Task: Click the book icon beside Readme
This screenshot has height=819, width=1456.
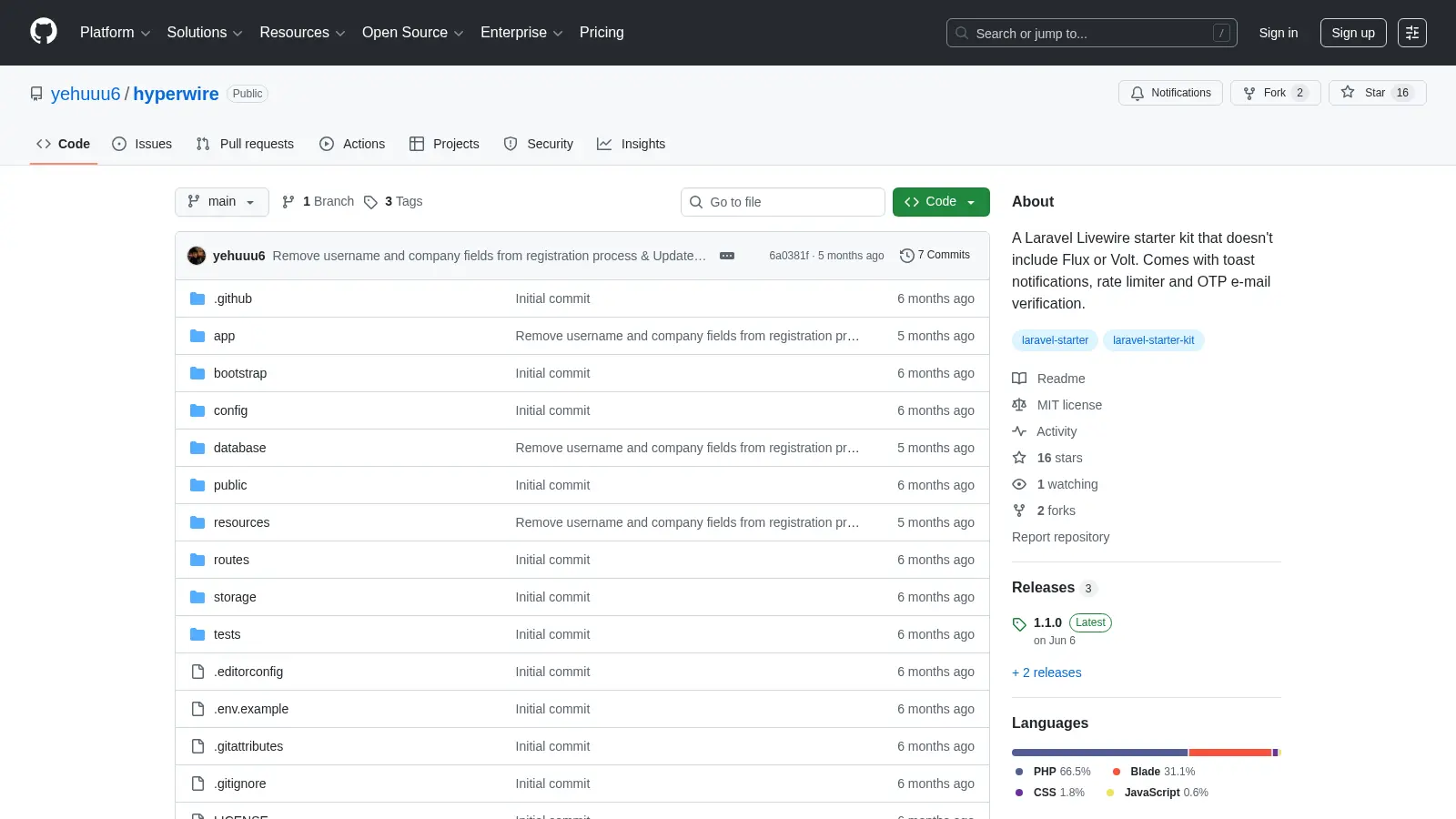Action: (1019, 379)
